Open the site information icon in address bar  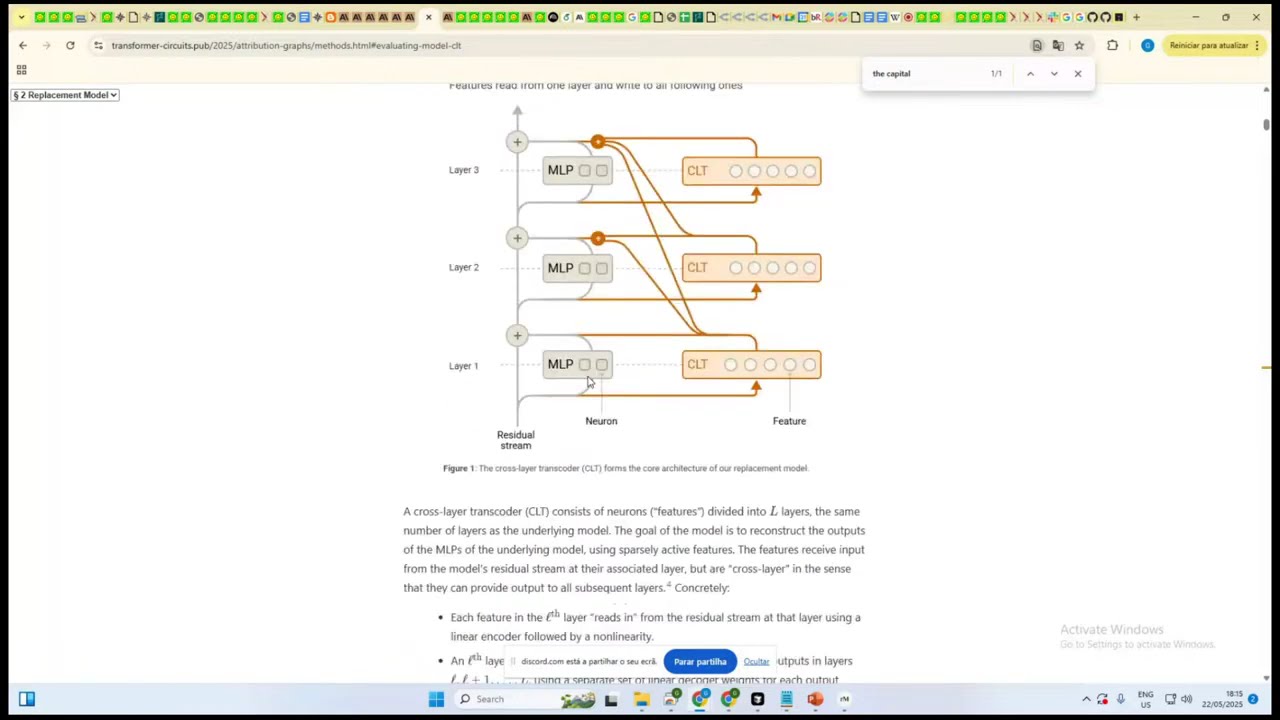coord(98,45)
